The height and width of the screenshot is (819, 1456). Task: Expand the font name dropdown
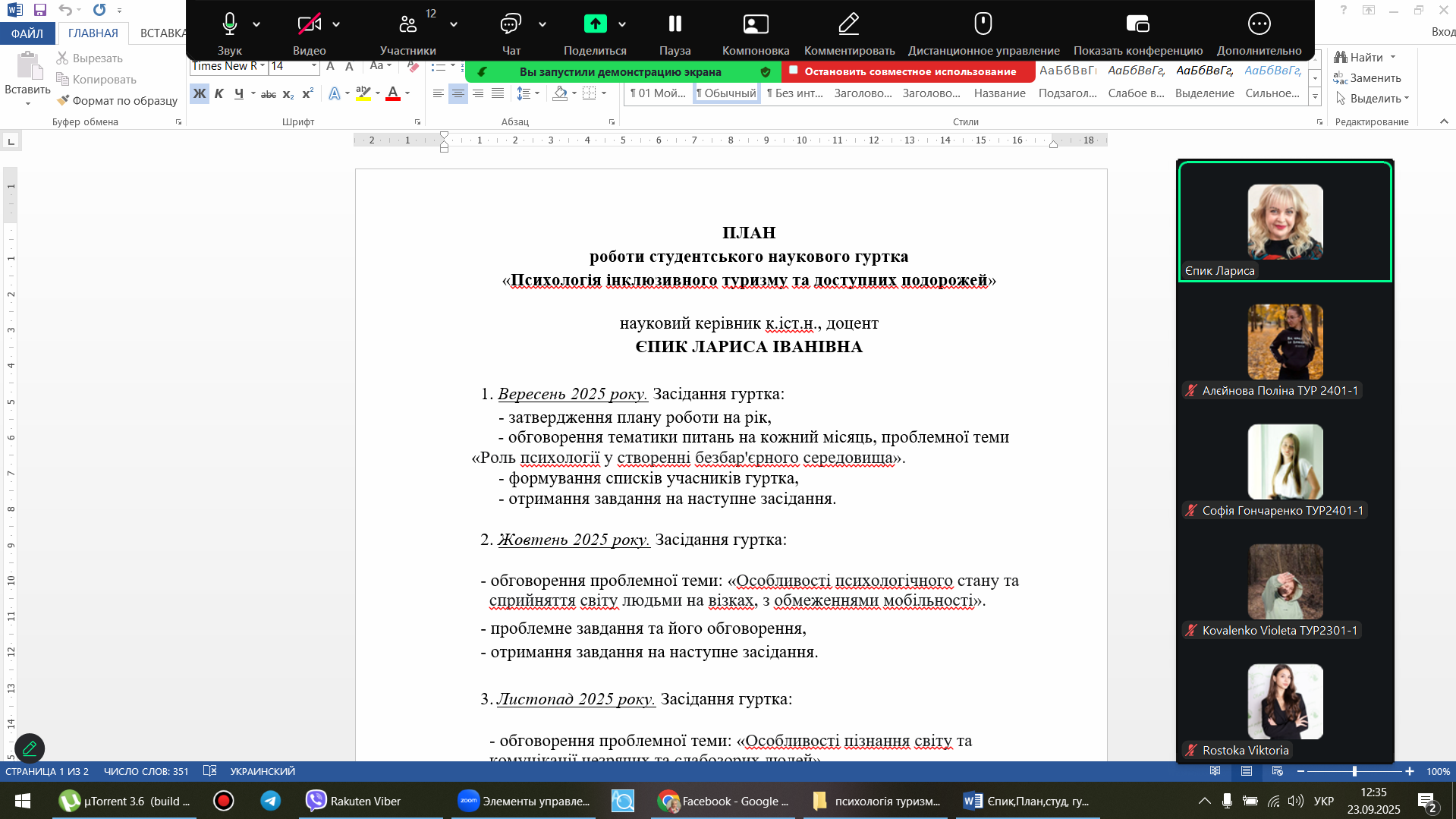coord(263,66)
